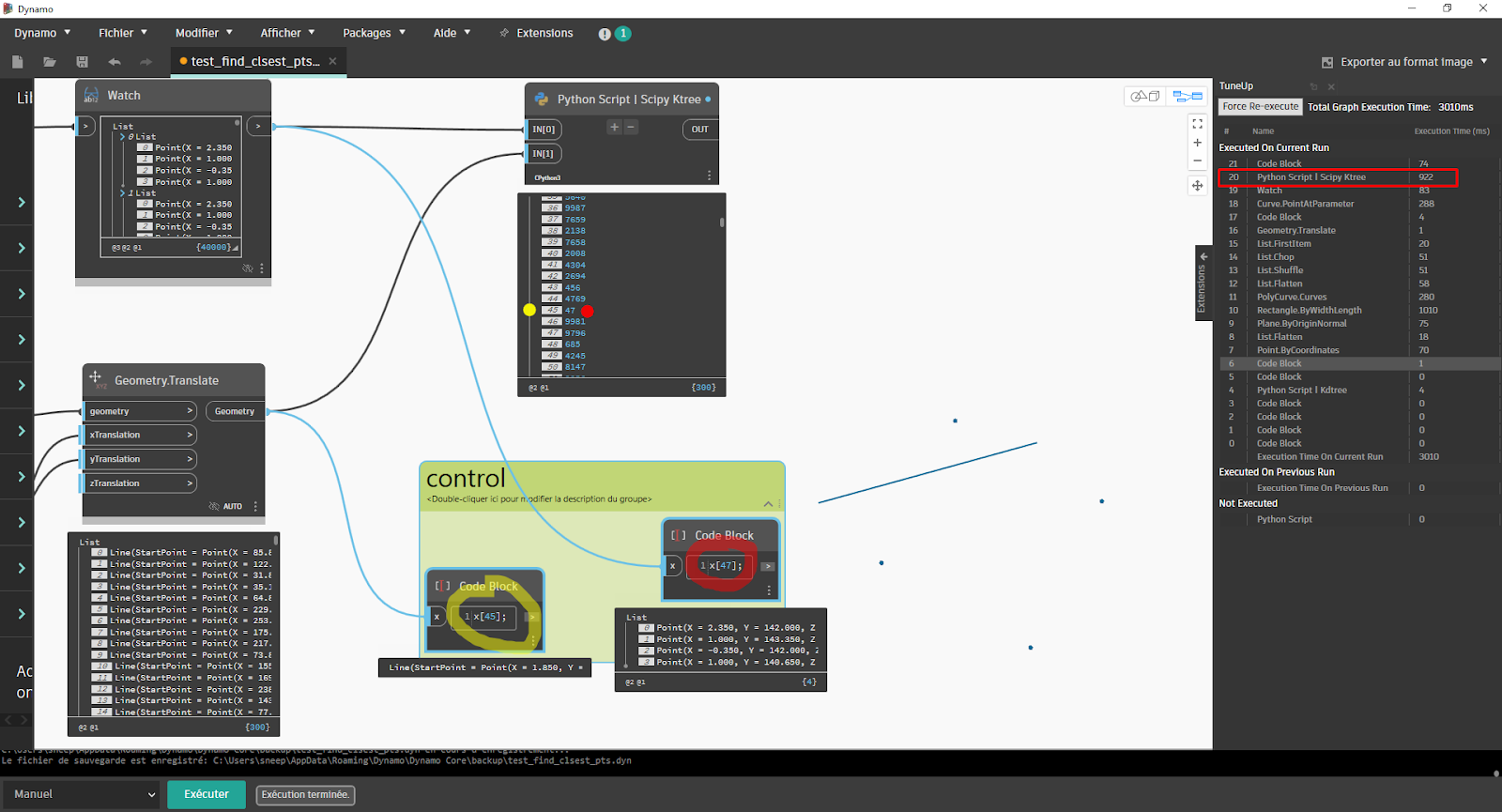Expand the 0 List item in Watch node
This screenshot has width=1502, height=812.
pyautogui.click(x=122, y=137)
